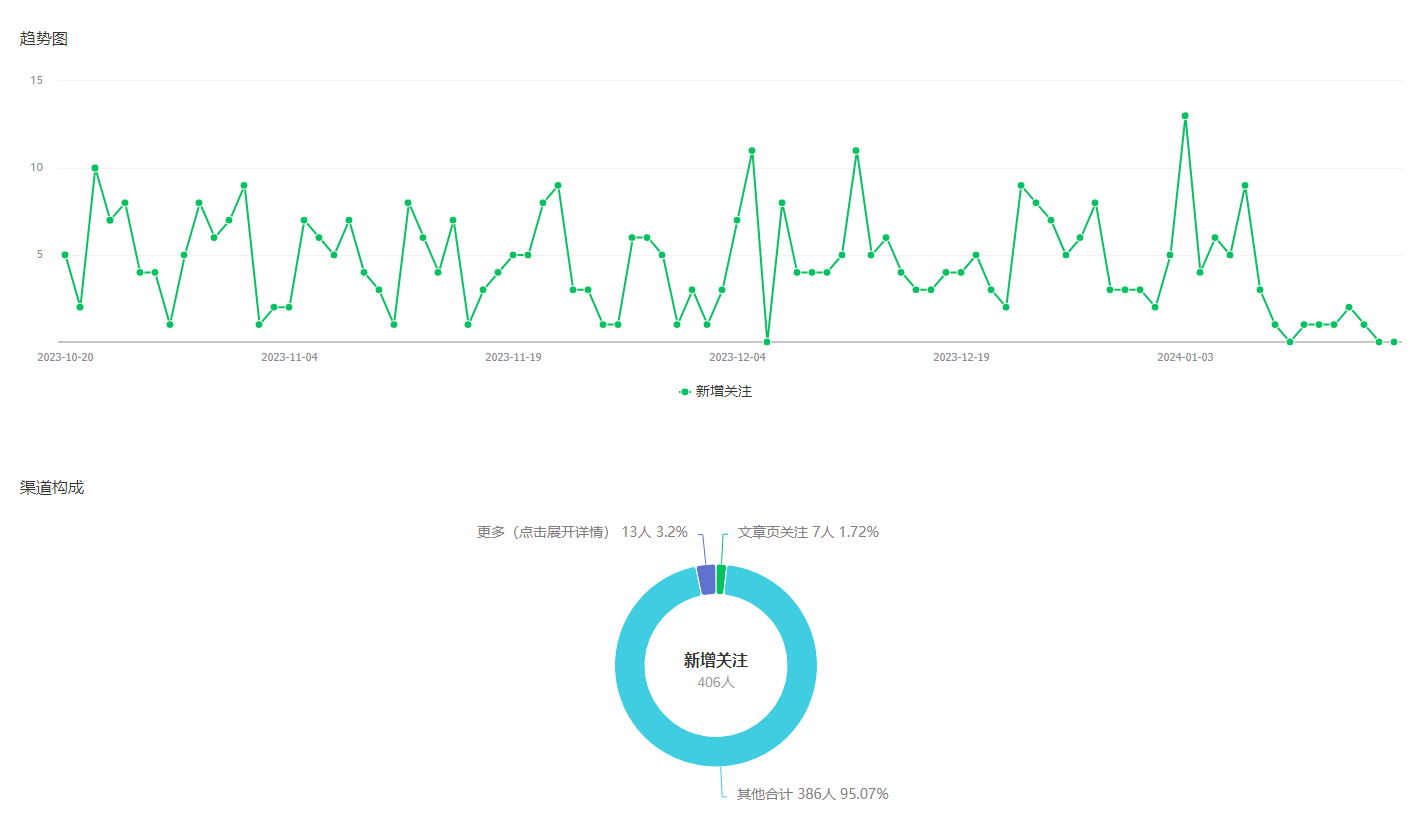Click the last data point on the trend line
1415x815 pixels.
click(x=1394, y=342)
